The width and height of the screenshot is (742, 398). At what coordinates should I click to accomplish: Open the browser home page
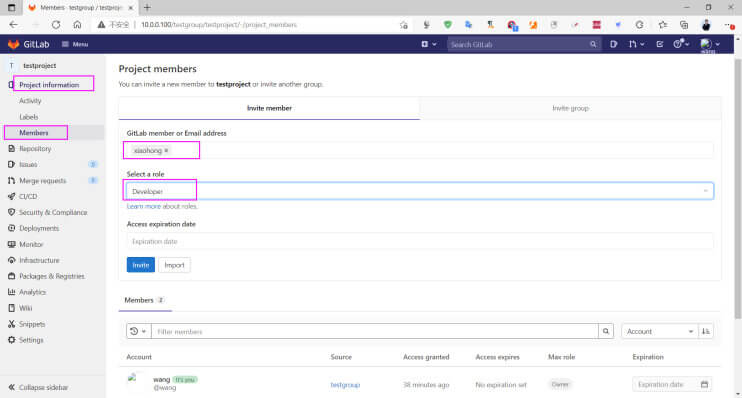click(x=77, y=25)
